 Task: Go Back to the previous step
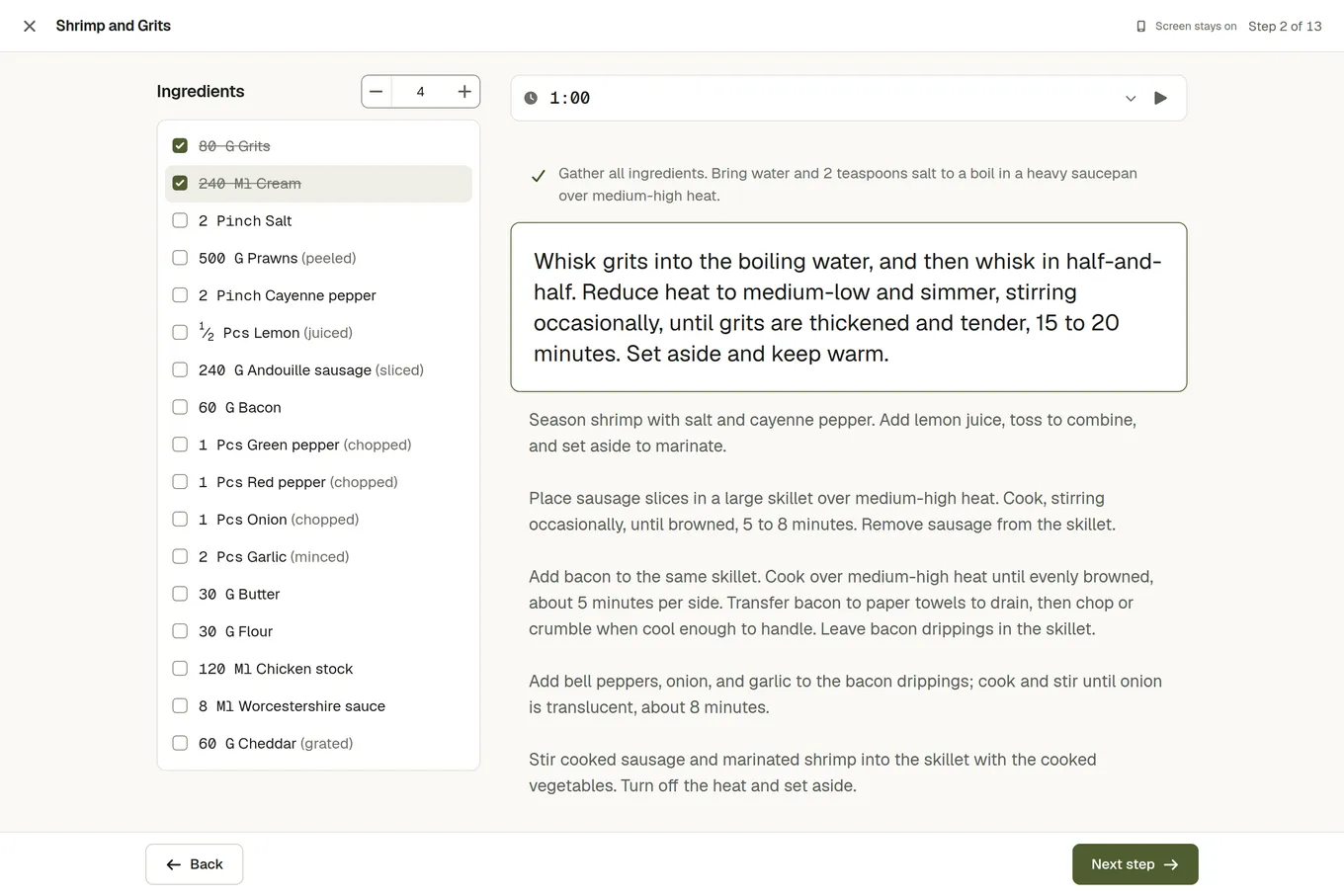click(x=194, y=864)
